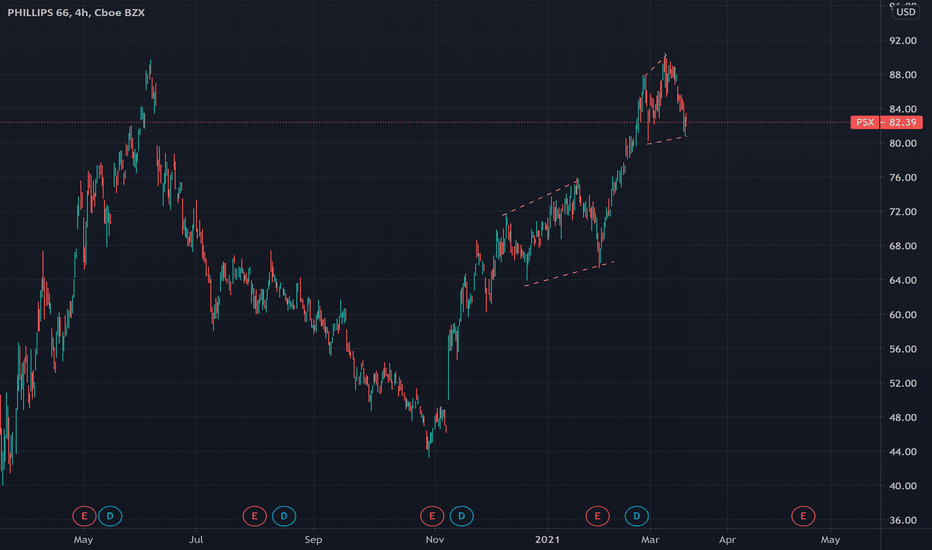The height and width of the screenshot is (550, 932).
Task: Open the earnings E marker above the Nov label
Action: pyautogui.click(x=432, y=516)
